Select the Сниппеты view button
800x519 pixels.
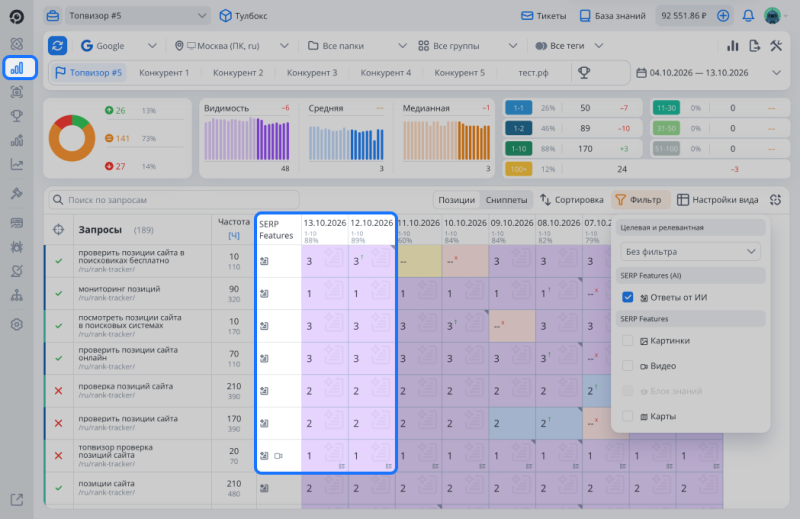click(x=506, y=200)
